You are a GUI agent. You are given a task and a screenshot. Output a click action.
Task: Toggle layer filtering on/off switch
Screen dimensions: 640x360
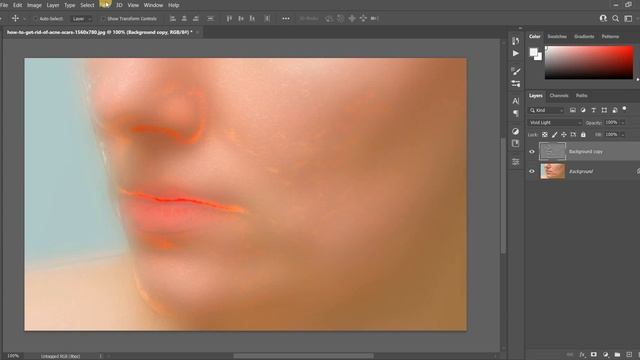tap(624, 109)
